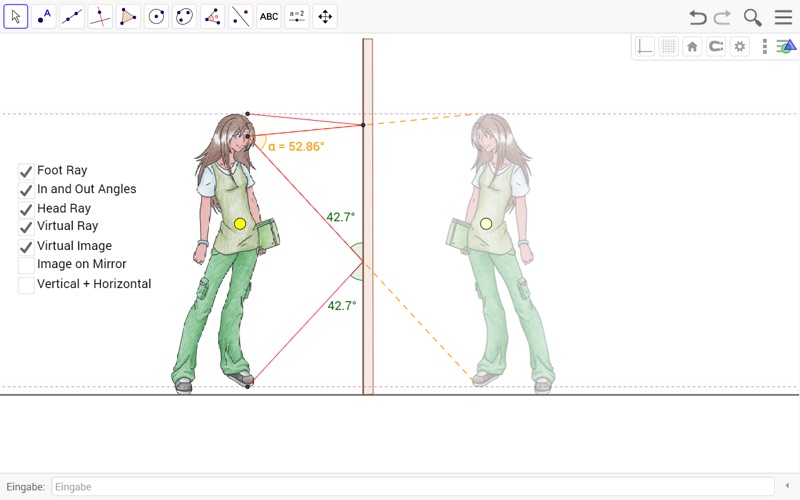Viewport: 800px width, 500px height.
Task: Open the three-dot style bar menu
Action: (x=765, y=46)
